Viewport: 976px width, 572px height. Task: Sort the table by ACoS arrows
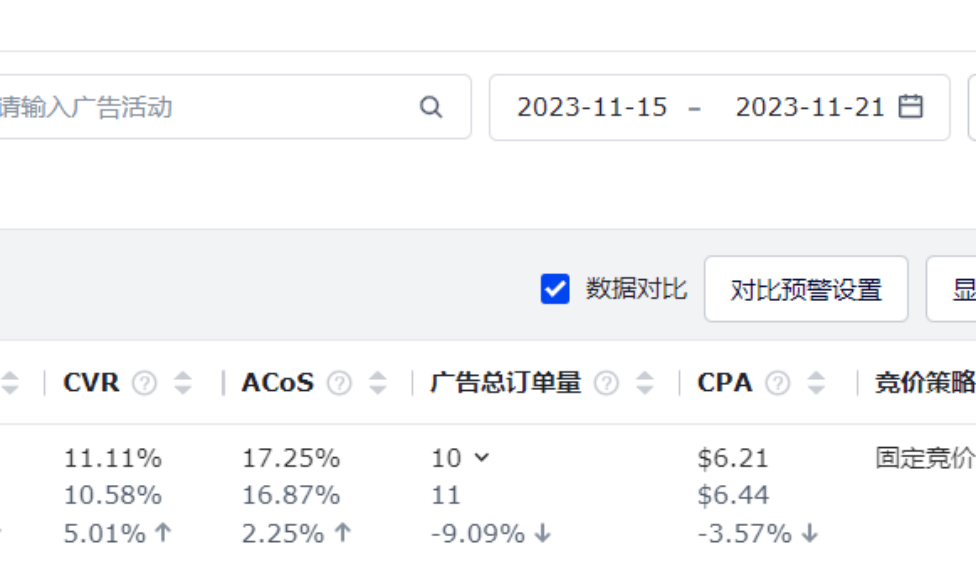(377, 383)
